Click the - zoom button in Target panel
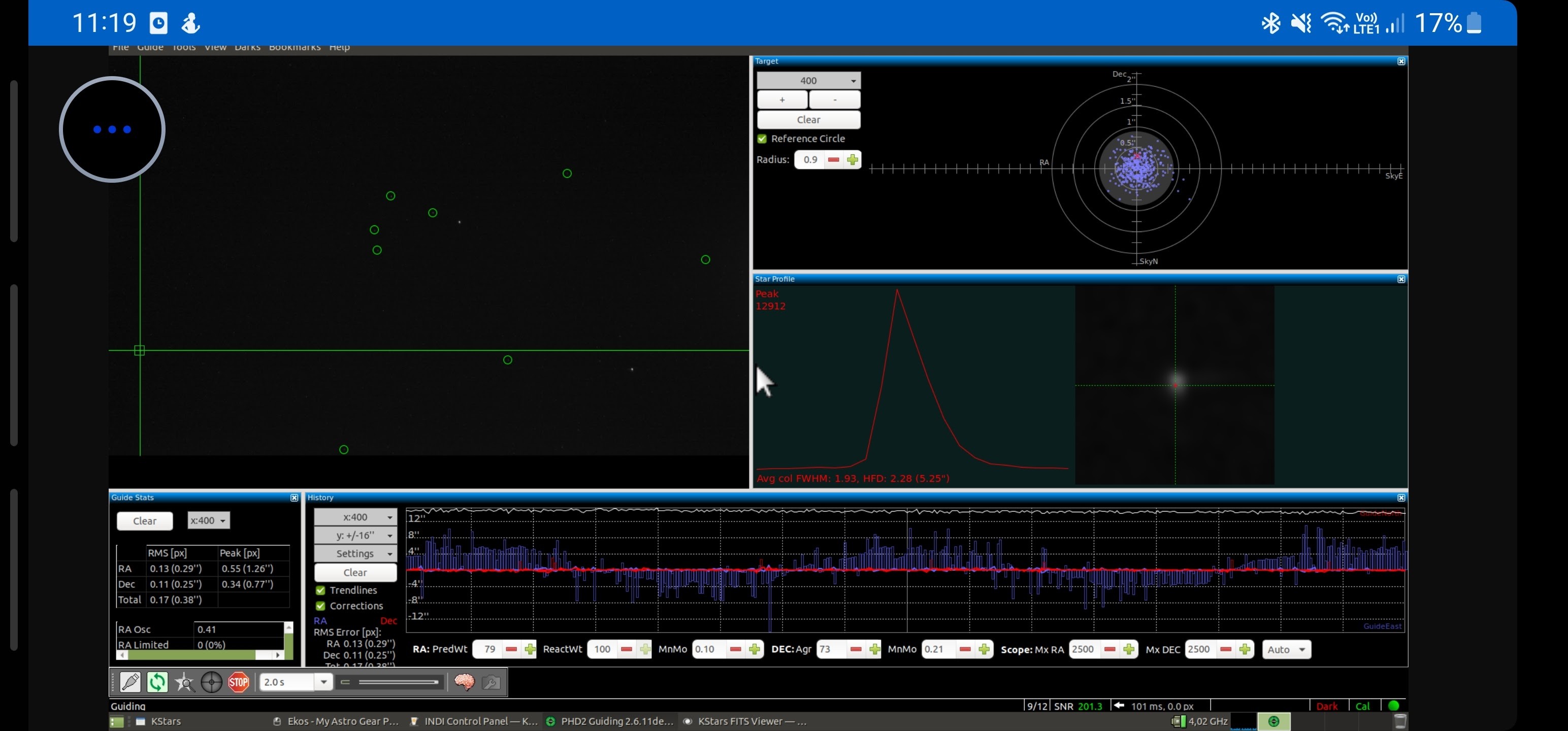This screenshot has height=731, width=1568. [x=834, y=99]
